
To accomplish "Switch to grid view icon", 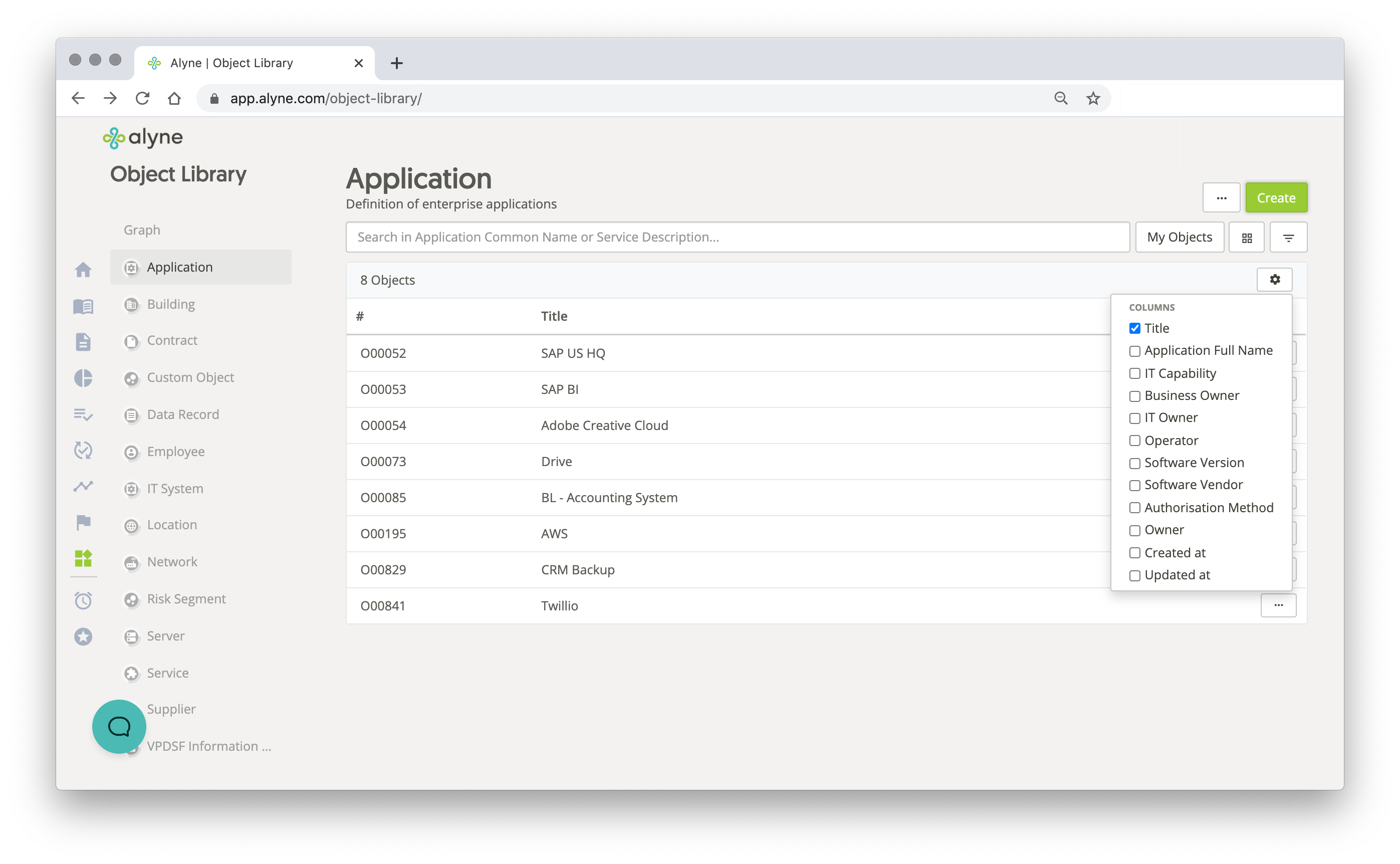I will click(x=1246, y=238).
